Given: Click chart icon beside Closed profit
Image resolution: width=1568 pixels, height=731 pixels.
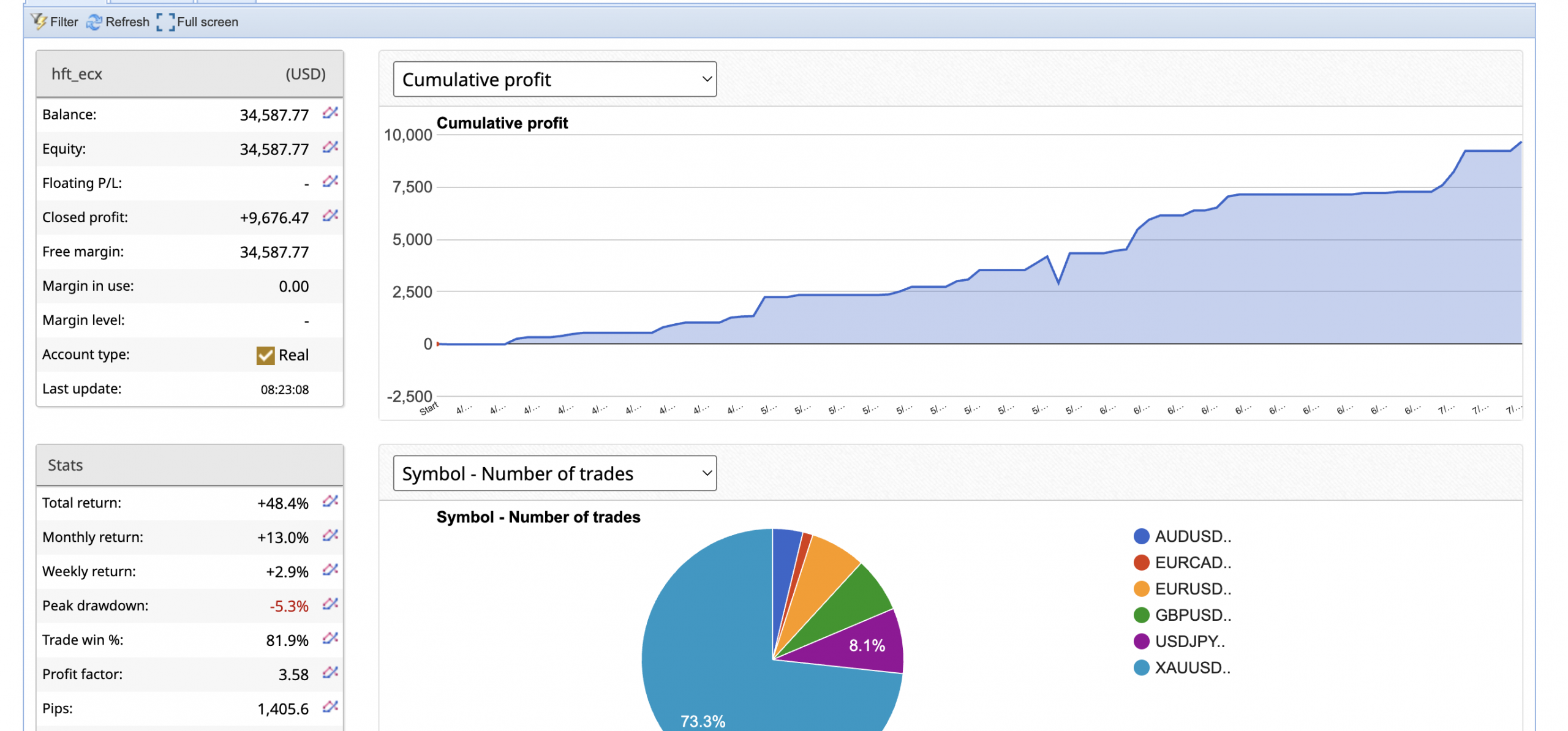Looking at the screenshot, I should [x=330, y=216].
